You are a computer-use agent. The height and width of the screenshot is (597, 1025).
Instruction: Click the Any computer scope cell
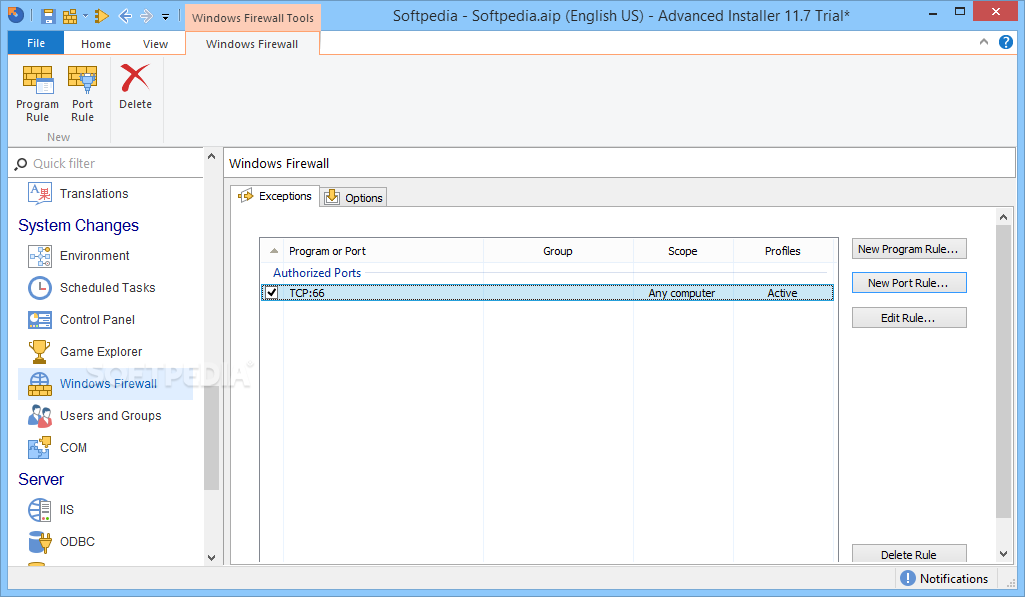point(682,293)
